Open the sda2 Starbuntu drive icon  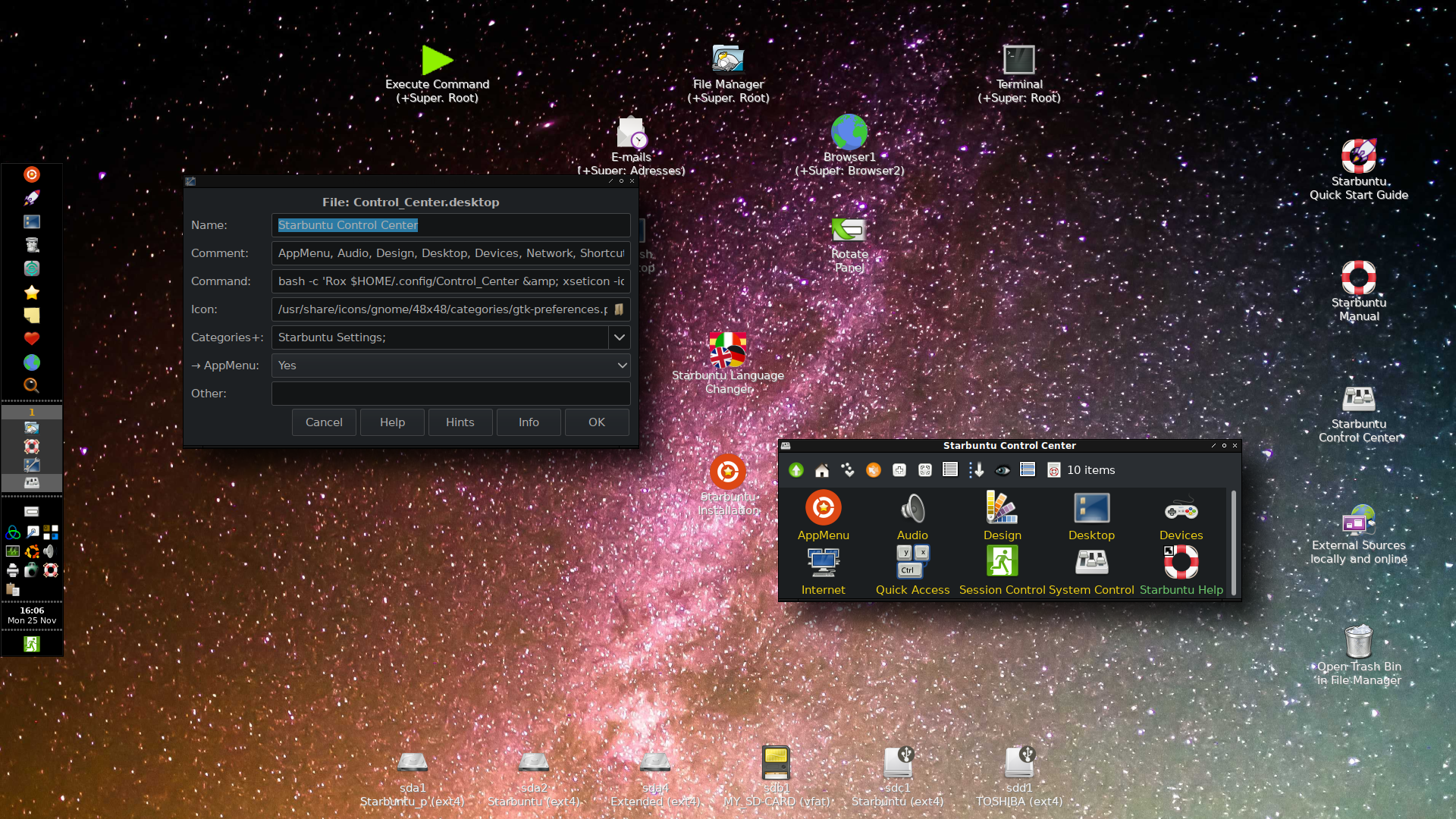pos(534,778)
